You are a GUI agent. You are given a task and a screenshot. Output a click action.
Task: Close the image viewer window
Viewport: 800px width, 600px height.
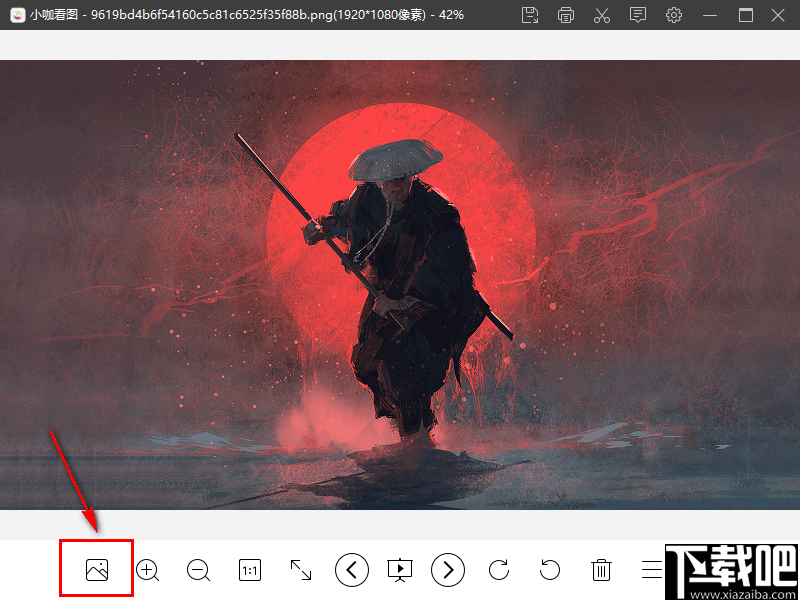[778, 15]
